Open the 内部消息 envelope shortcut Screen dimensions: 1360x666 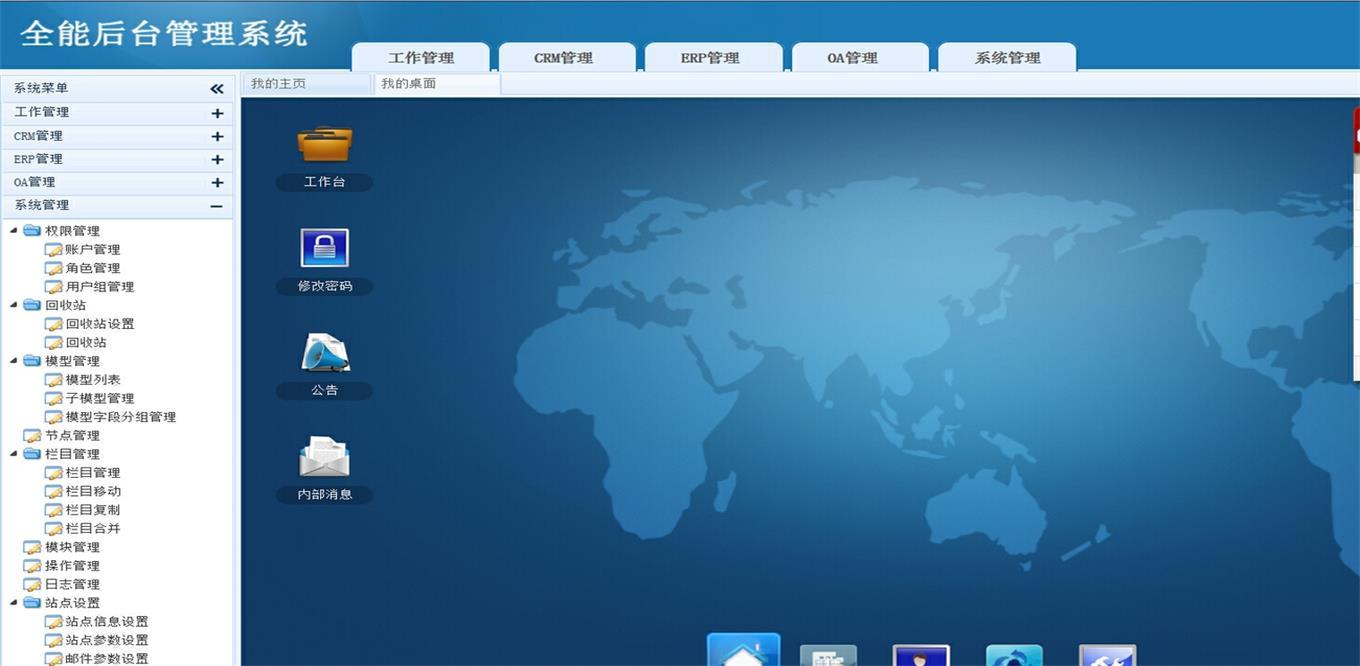coord(324,457)
